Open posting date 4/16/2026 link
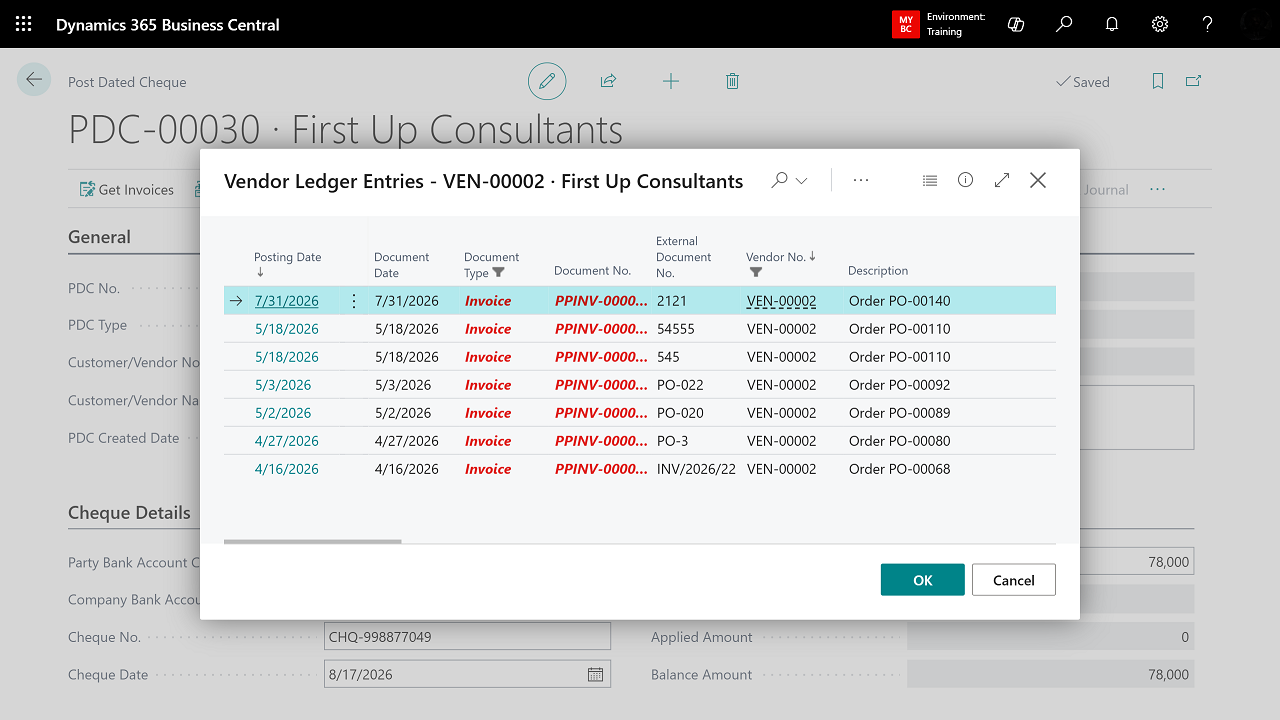Image resolution: width=1280 pixels, height=720 pixels. tap(287, 469)
